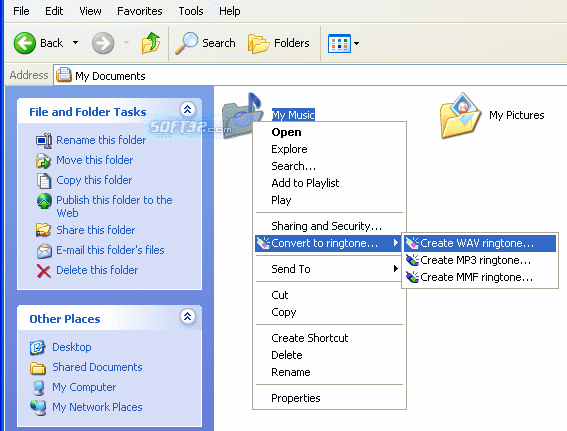Select Create WAV ringtone...
Image resolution: width=567 pixels, height=431 pixels.
click(480, 243)
